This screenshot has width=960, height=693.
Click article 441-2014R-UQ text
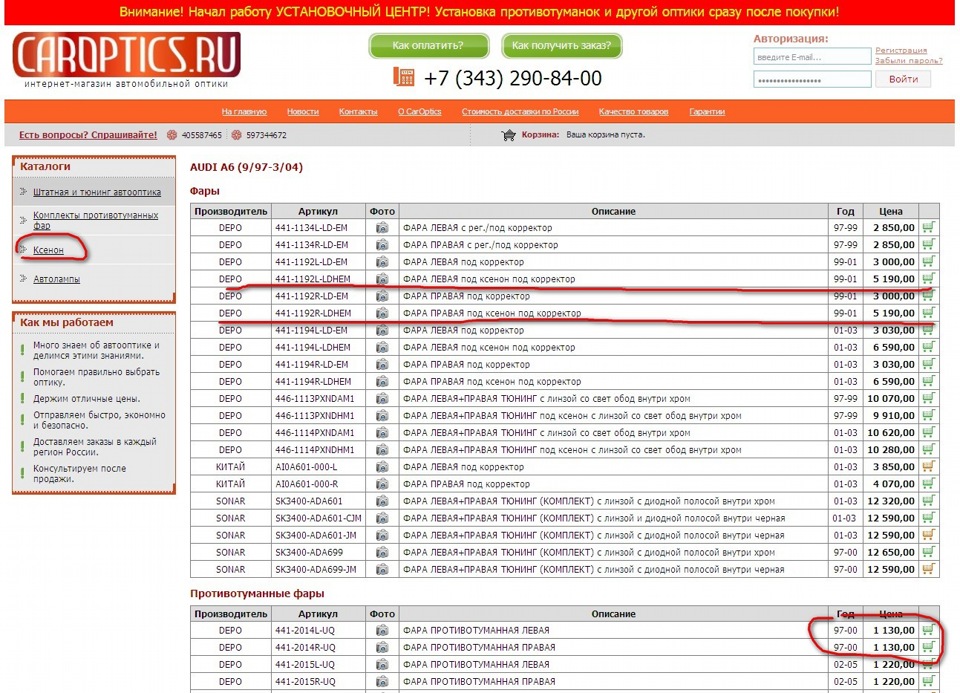[x=305, y=648]
